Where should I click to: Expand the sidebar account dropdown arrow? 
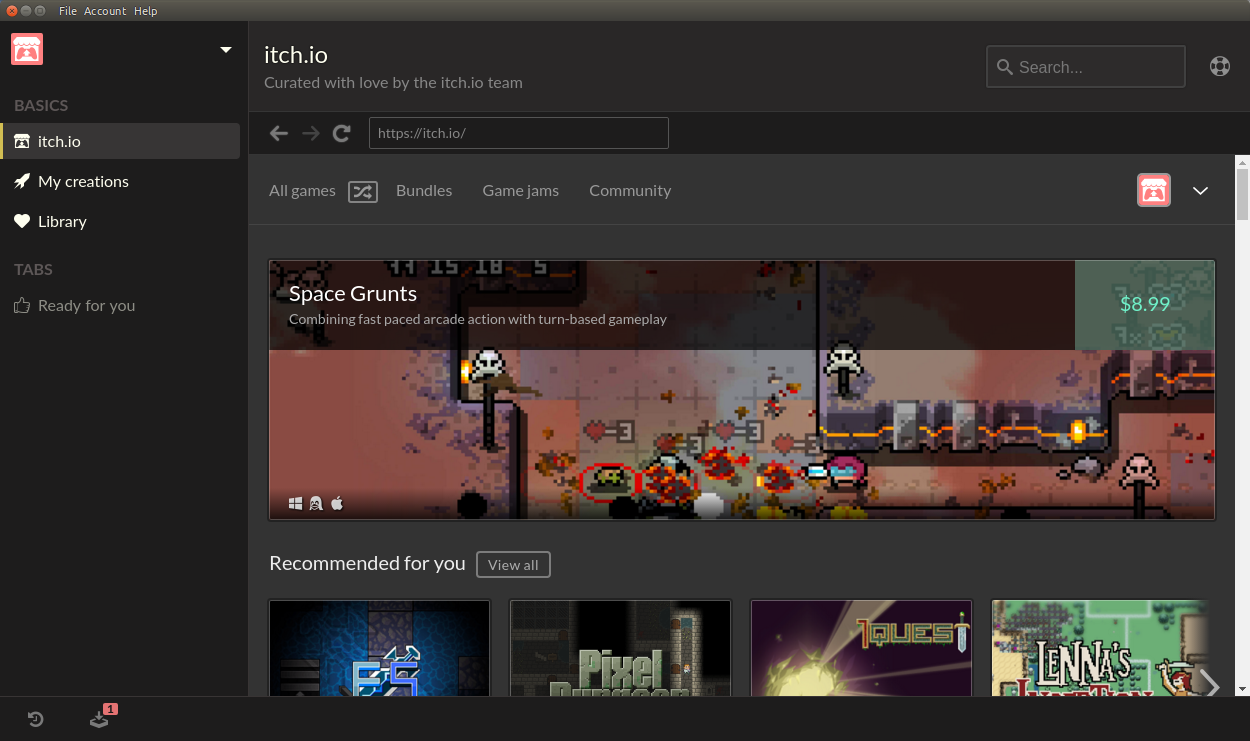226,50
